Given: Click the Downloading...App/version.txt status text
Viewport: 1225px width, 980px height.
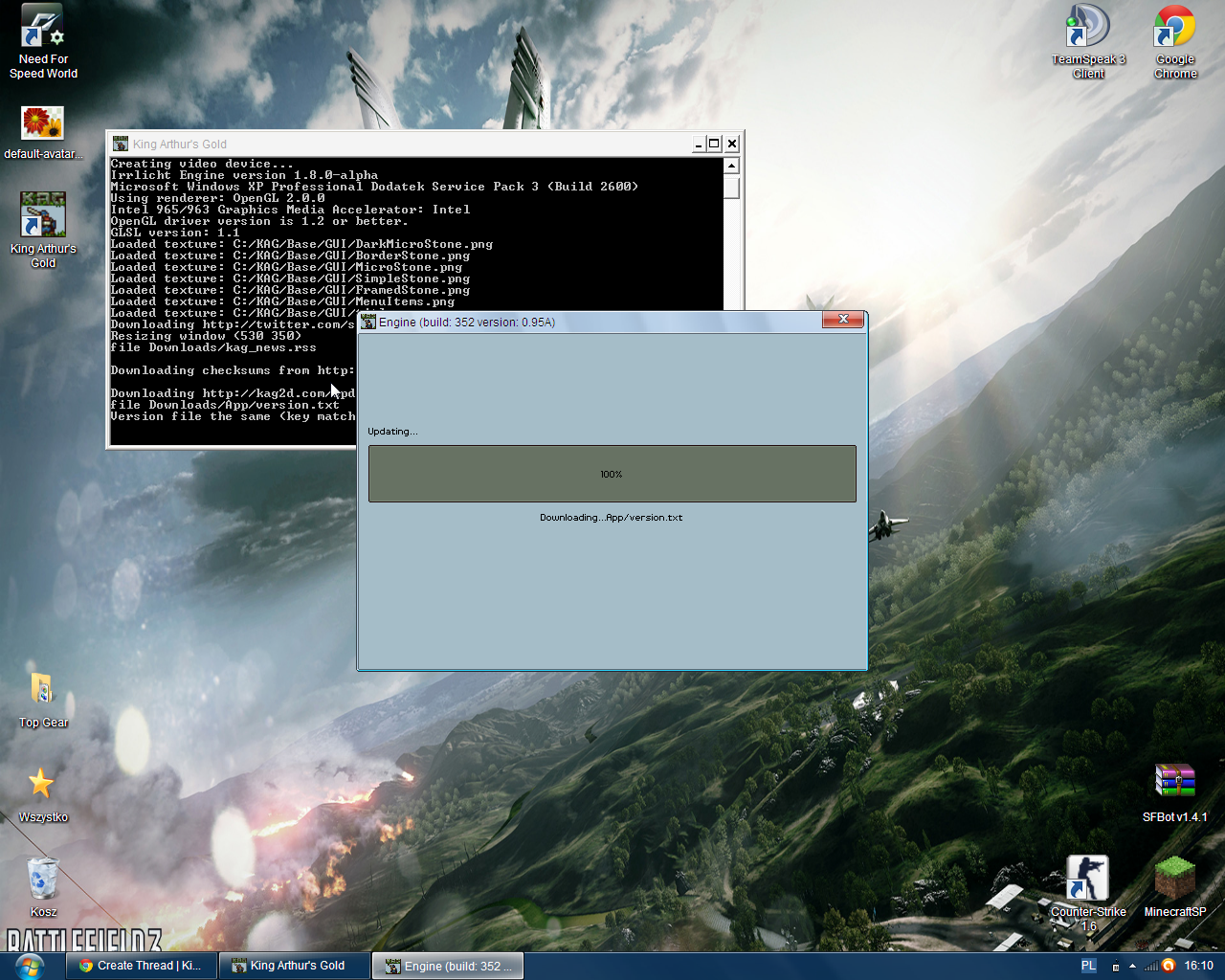Looking at the screenshot, I should 612,518.
